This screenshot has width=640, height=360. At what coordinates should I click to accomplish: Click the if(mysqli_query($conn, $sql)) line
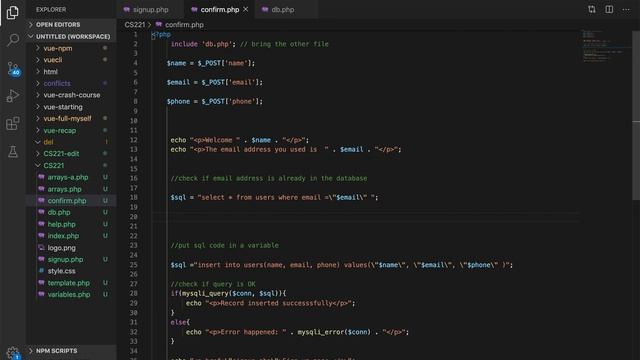click(229, 293)
